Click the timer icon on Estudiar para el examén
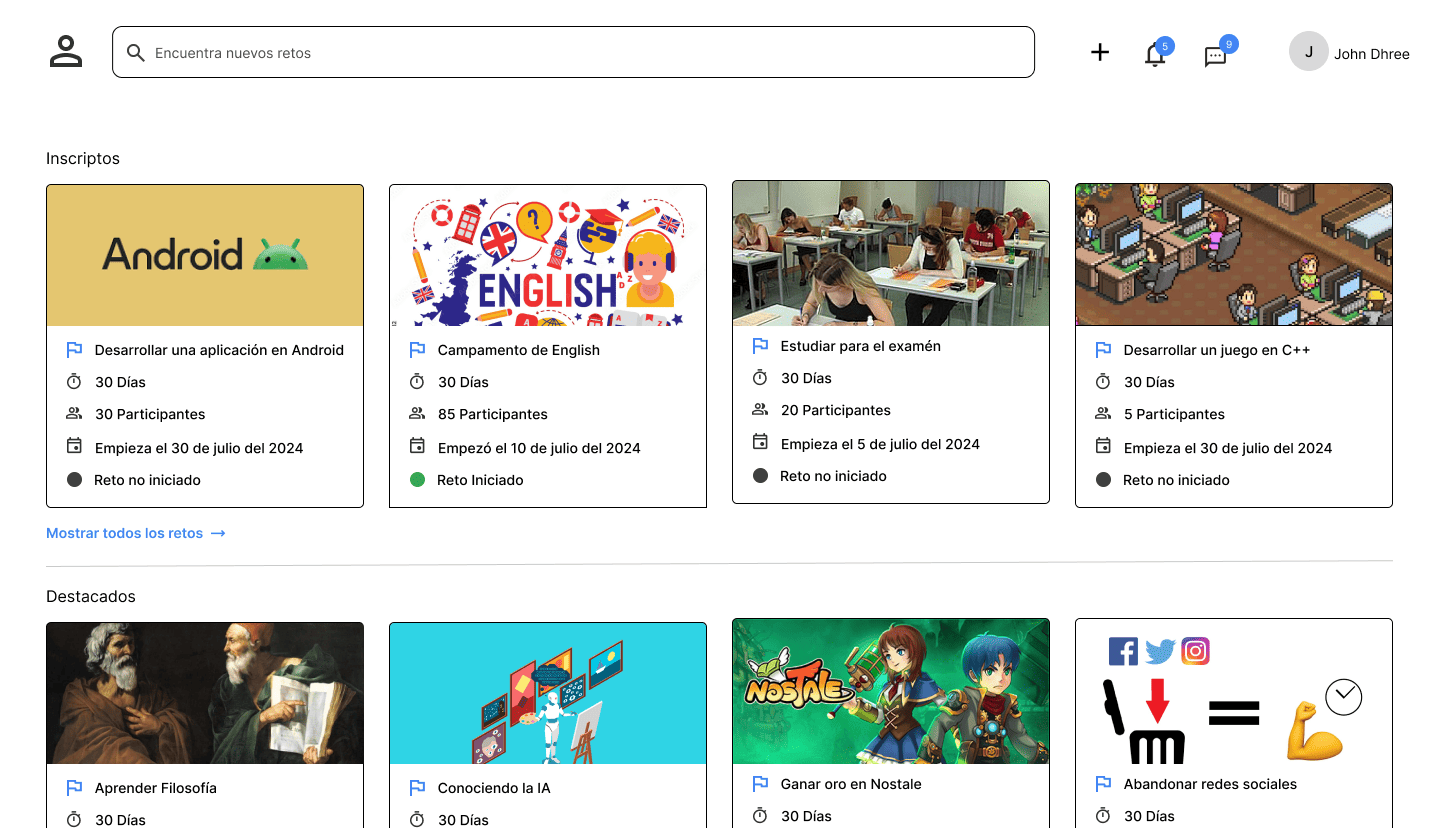Viewport: 1436px width, 828px height. [x=760, y=377]
